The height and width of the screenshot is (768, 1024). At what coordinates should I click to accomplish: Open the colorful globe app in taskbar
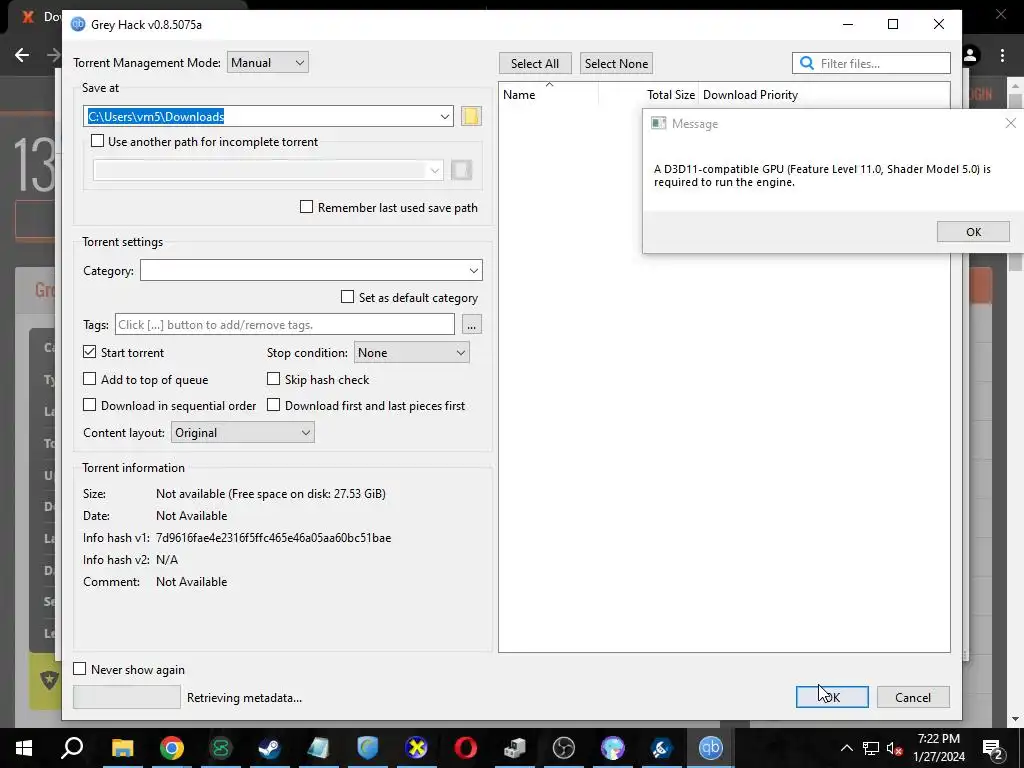click(x=613, y=748)
